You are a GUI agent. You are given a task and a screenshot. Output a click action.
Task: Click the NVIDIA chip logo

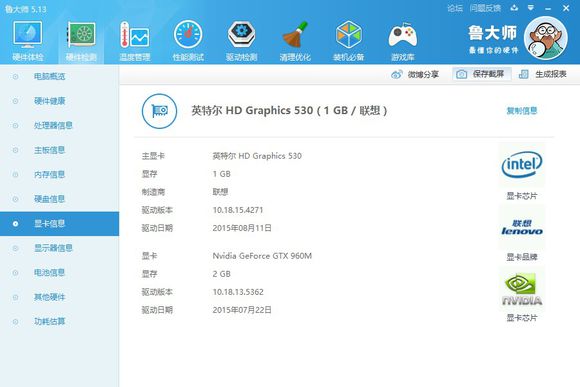point(522,289)
